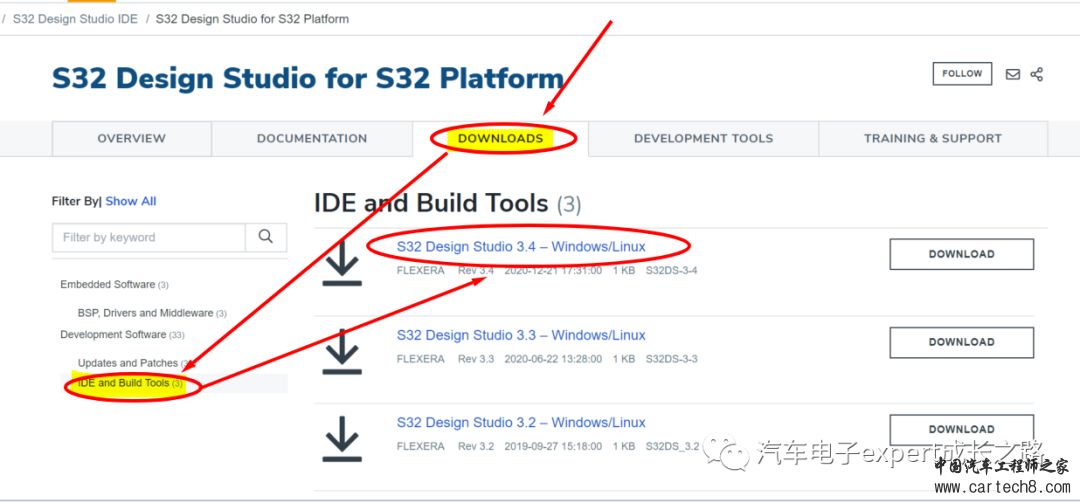The height and width of the screenshot is (503, 1080).
Task: Click Download button for Studio 3.2
Action: [x=962, y=429]
